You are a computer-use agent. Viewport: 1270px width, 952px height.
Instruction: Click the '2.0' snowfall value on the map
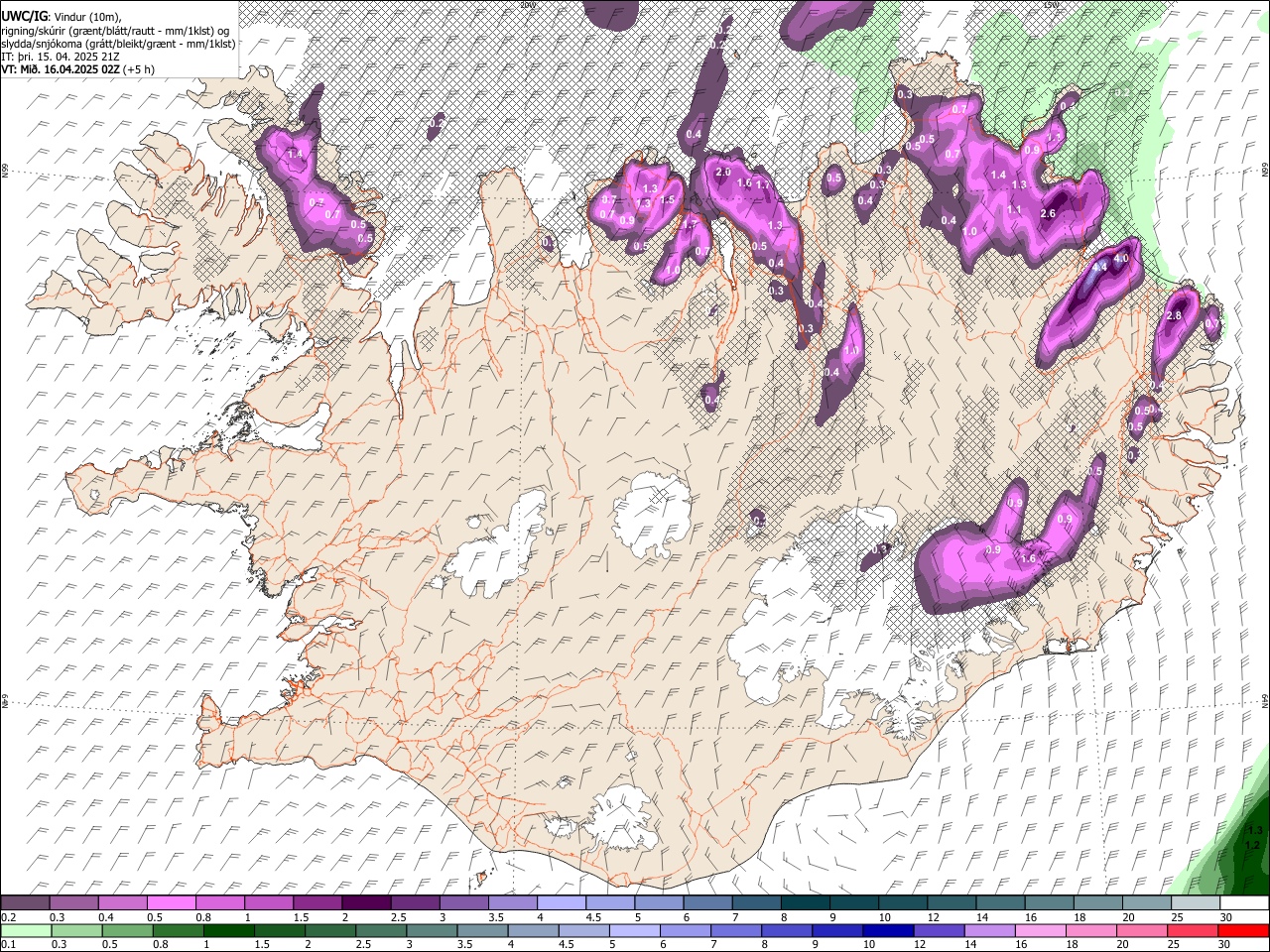pos(723,173)
